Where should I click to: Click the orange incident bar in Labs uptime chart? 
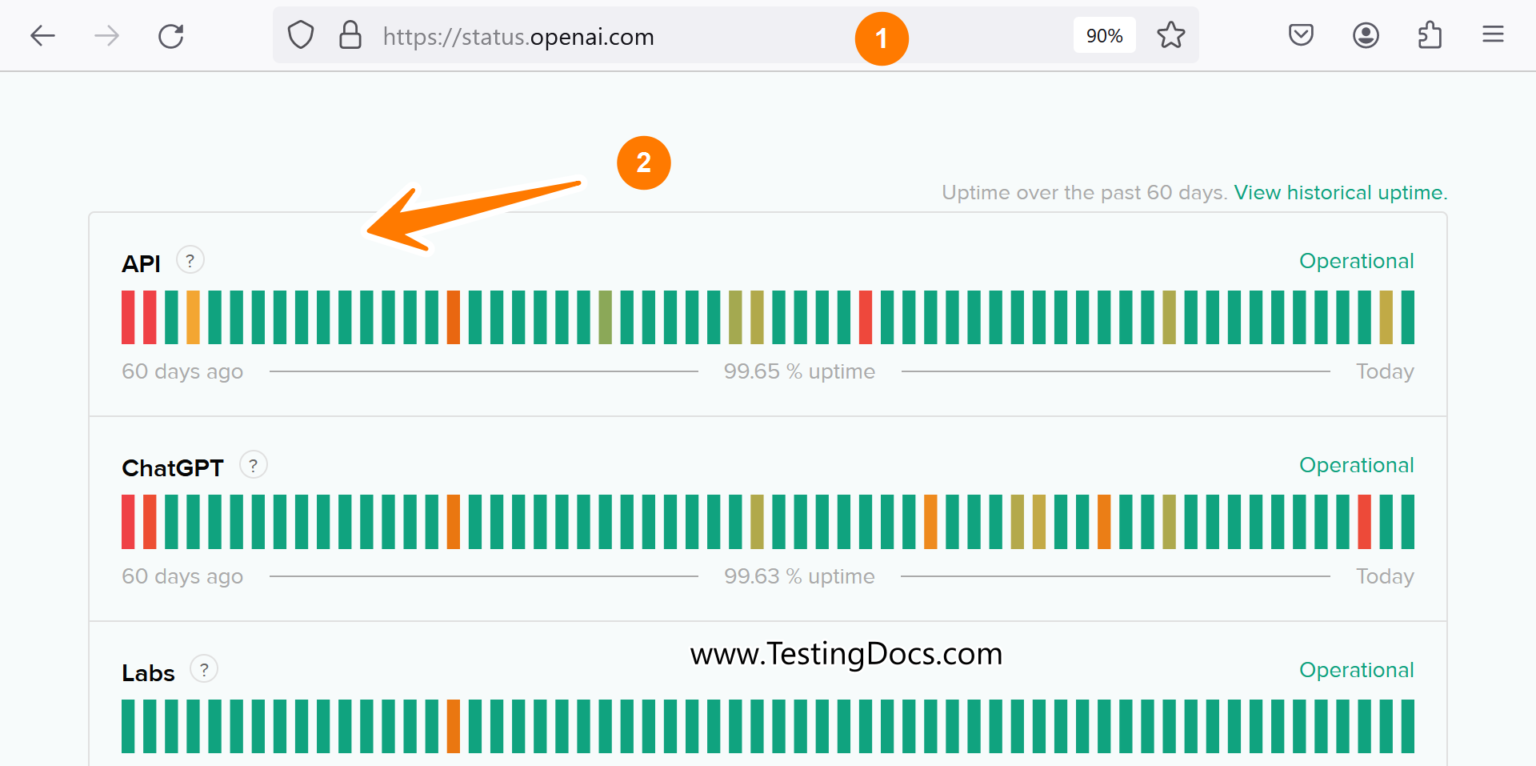[455, 727]
